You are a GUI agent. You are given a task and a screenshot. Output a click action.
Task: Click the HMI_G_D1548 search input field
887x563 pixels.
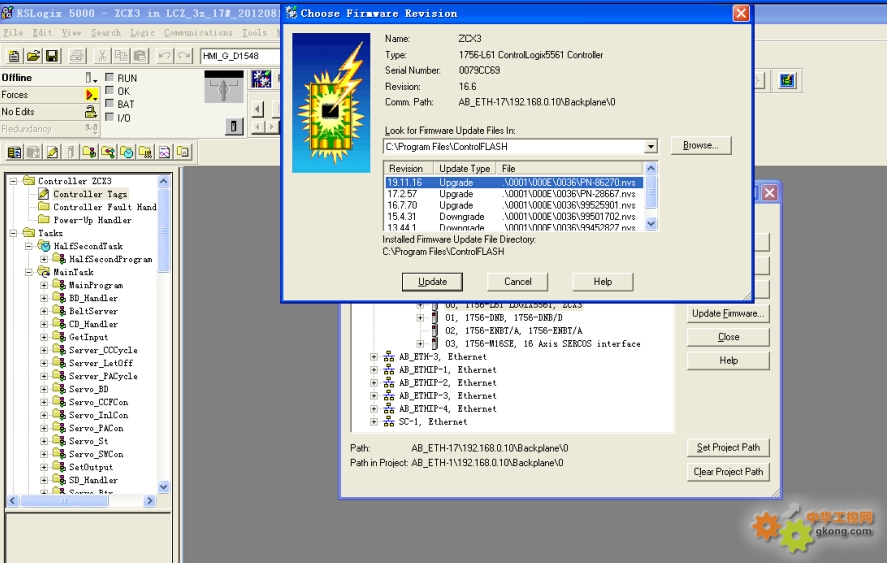(x=240, y=56)
